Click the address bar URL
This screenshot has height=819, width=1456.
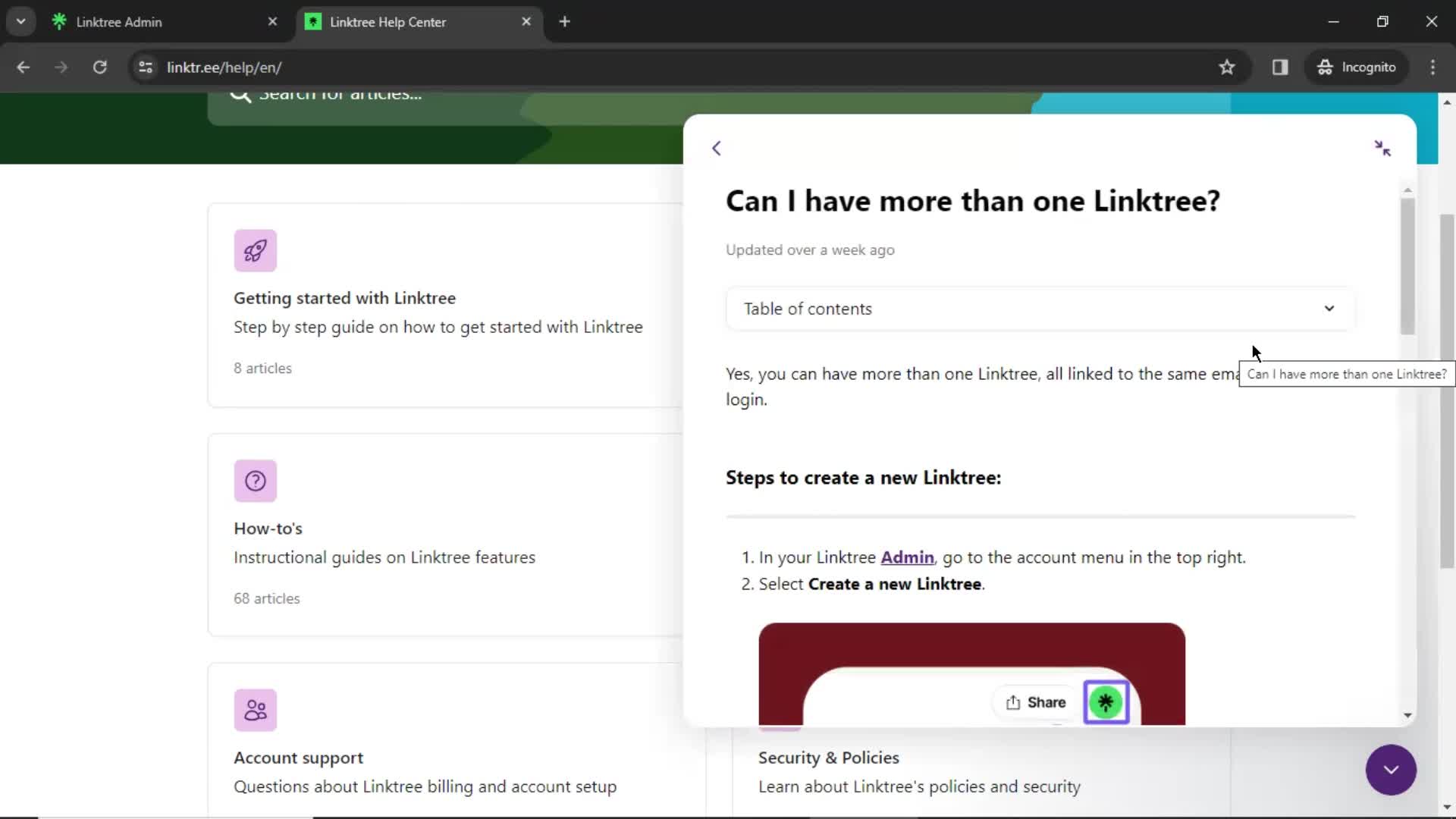point(224,67)
